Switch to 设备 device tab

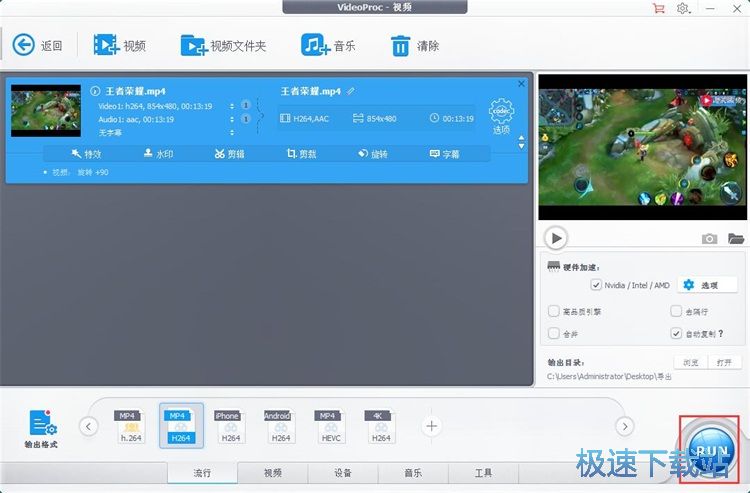(343, 472)
